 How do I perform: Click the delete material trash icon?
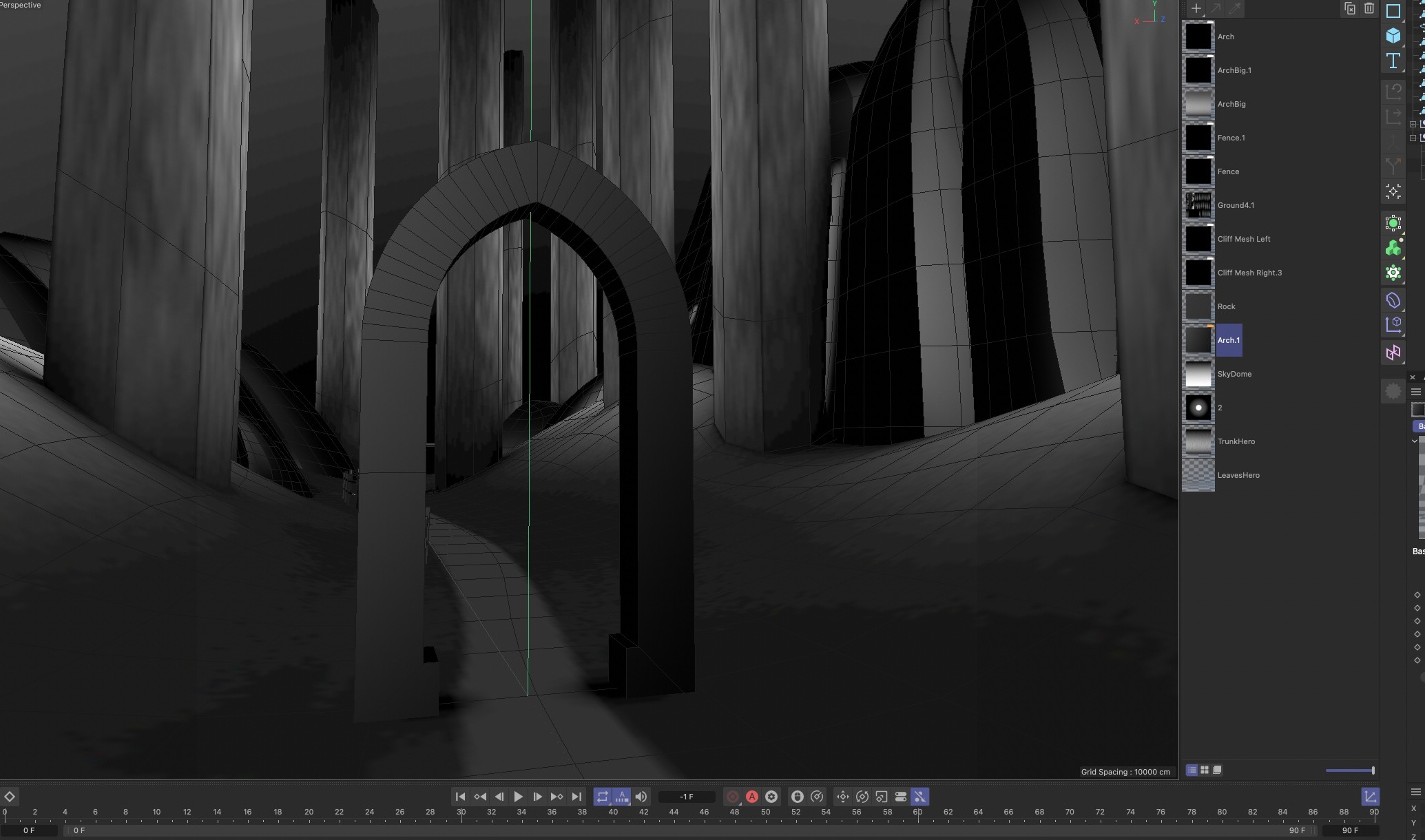click(x=1369, y=9)
